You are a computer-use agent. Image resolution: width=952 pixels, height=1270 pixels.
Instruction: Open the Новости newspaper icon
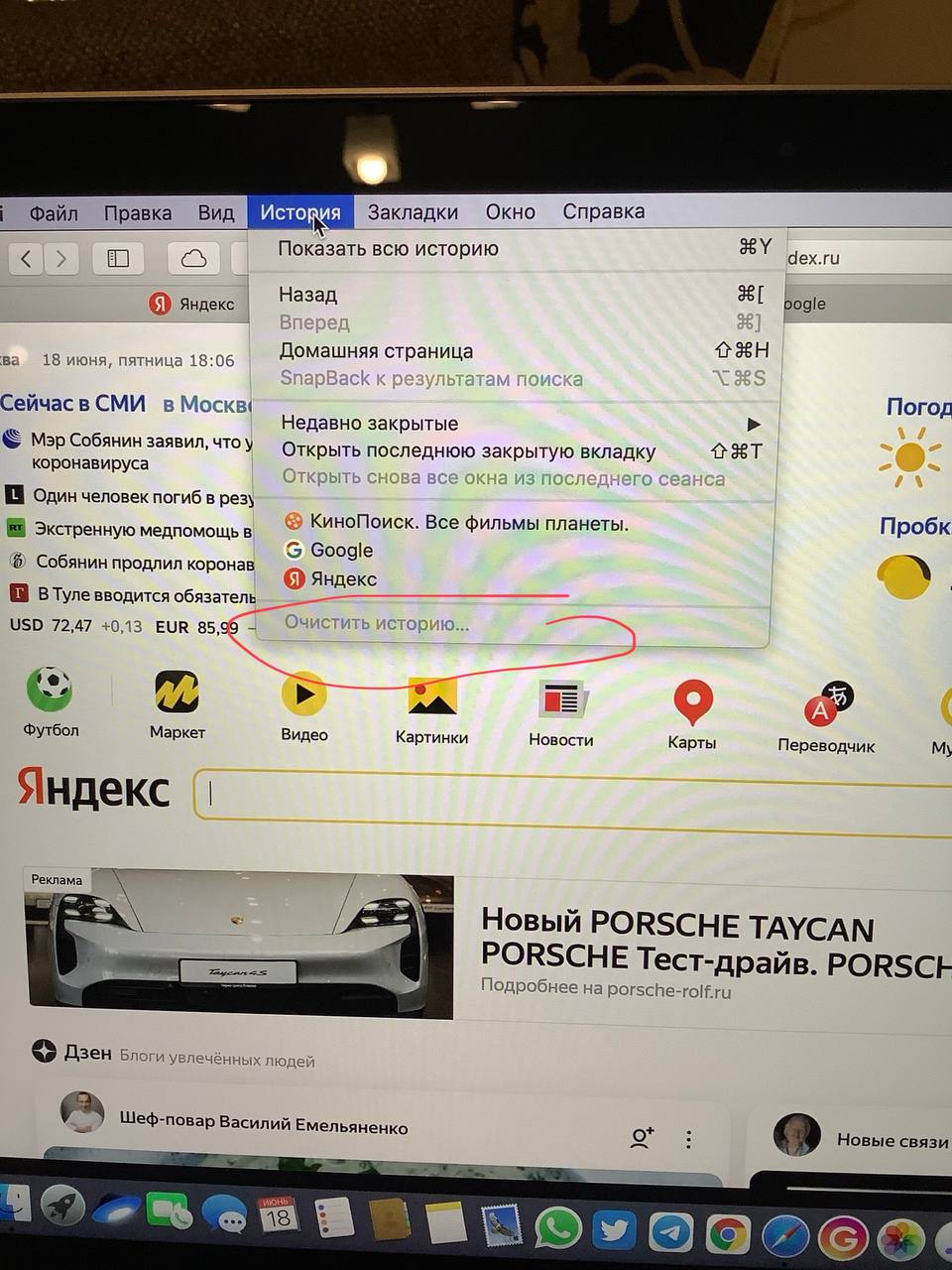(x=561, y=698)
